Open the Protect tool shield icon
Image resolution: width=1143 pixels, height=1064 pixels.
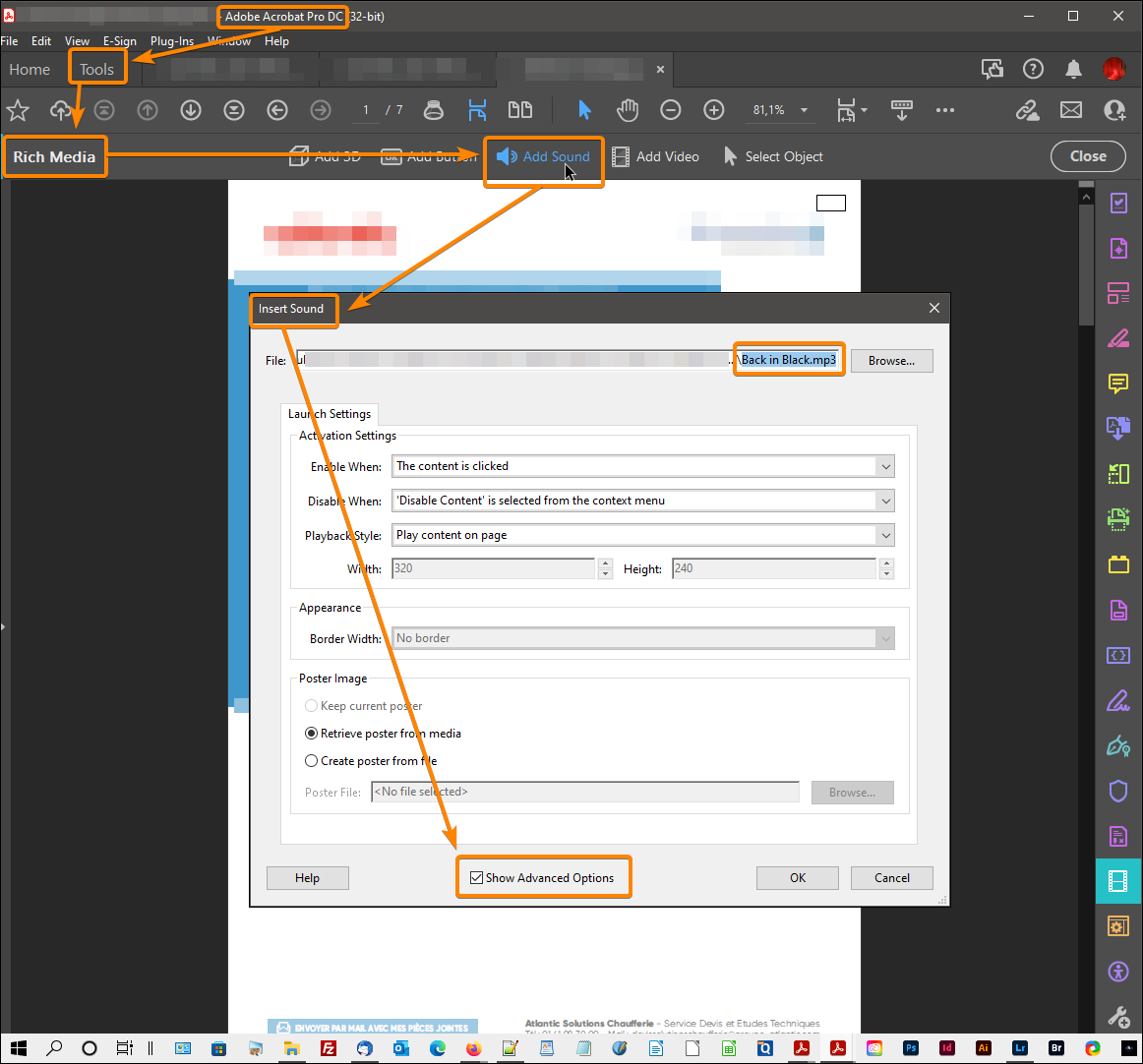1118,791
